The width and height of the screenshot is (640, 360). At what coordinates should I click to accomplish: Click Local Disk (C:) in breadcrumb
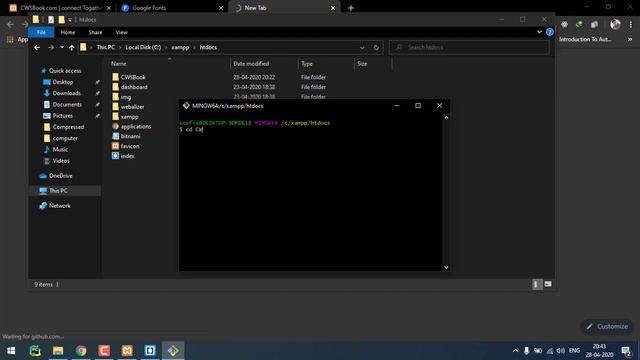pos(143,47)
